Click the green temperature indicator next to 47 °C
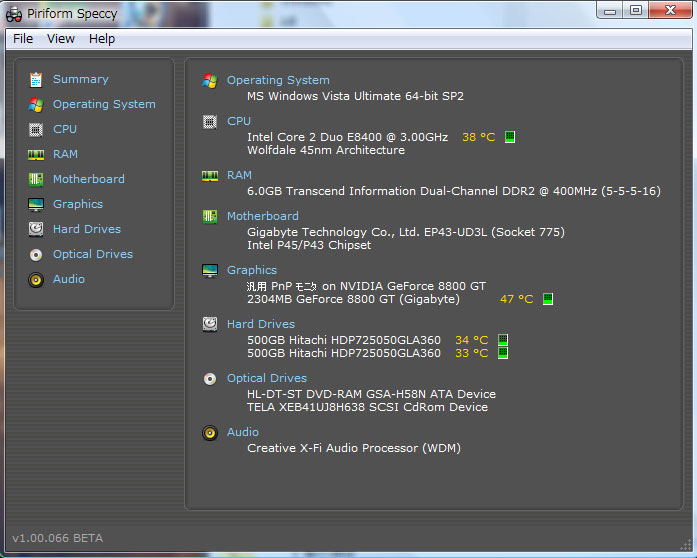Viewport: 697px width, 558px height. pyautogui.click(x=548, y=299)
